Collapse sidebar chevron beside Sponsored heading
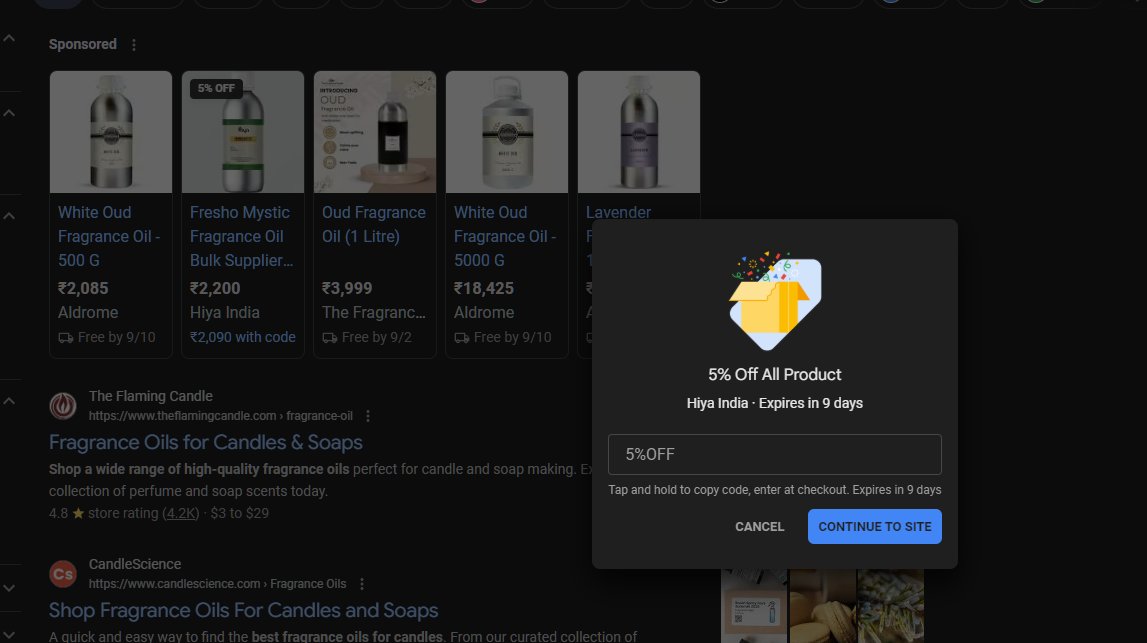This screenshot has width=1147, height=643. (x=9, y=38)
